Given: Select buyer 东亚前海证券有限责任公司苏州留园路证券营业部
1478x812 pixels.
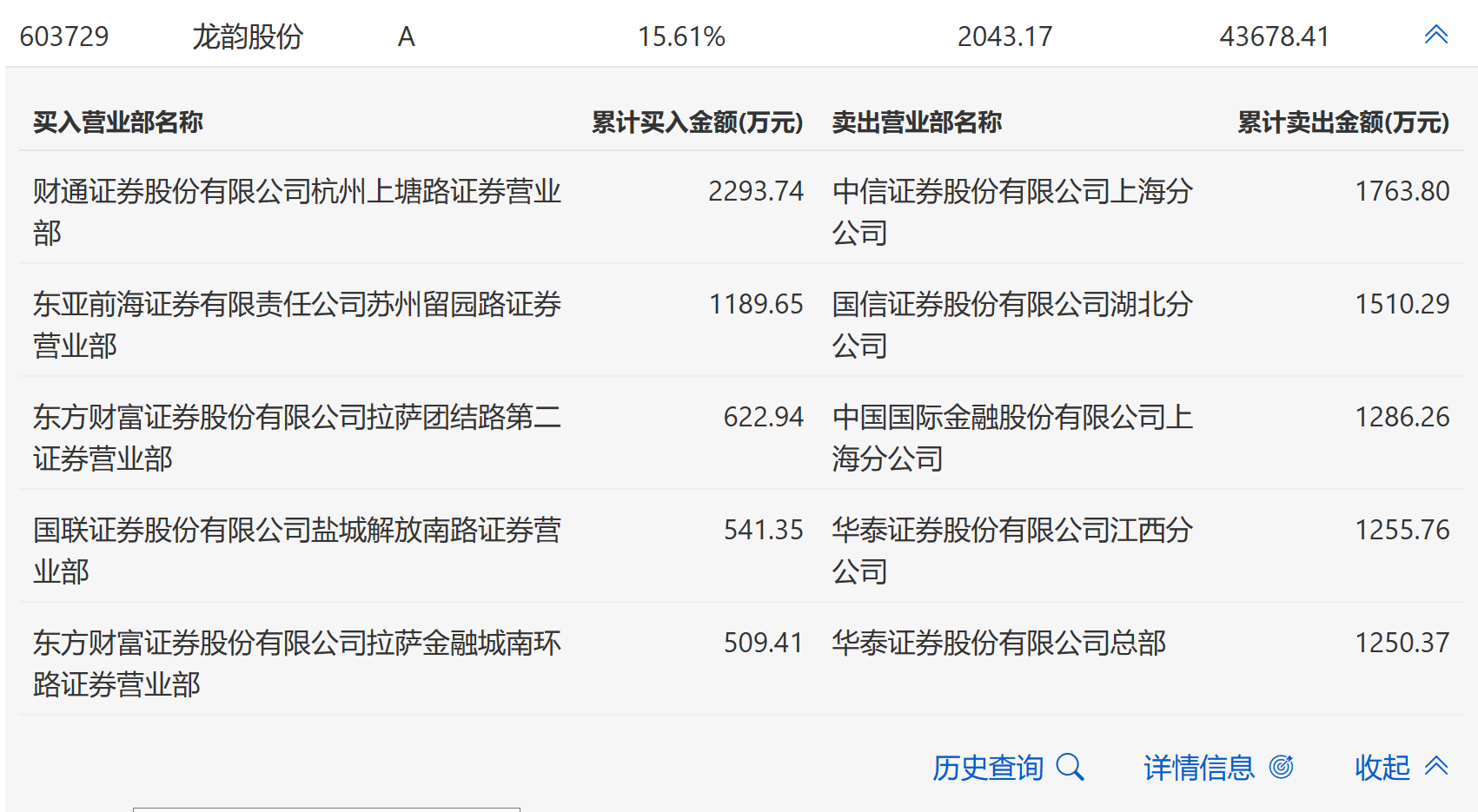Looking at the screenshot, I should click(297, 325).
